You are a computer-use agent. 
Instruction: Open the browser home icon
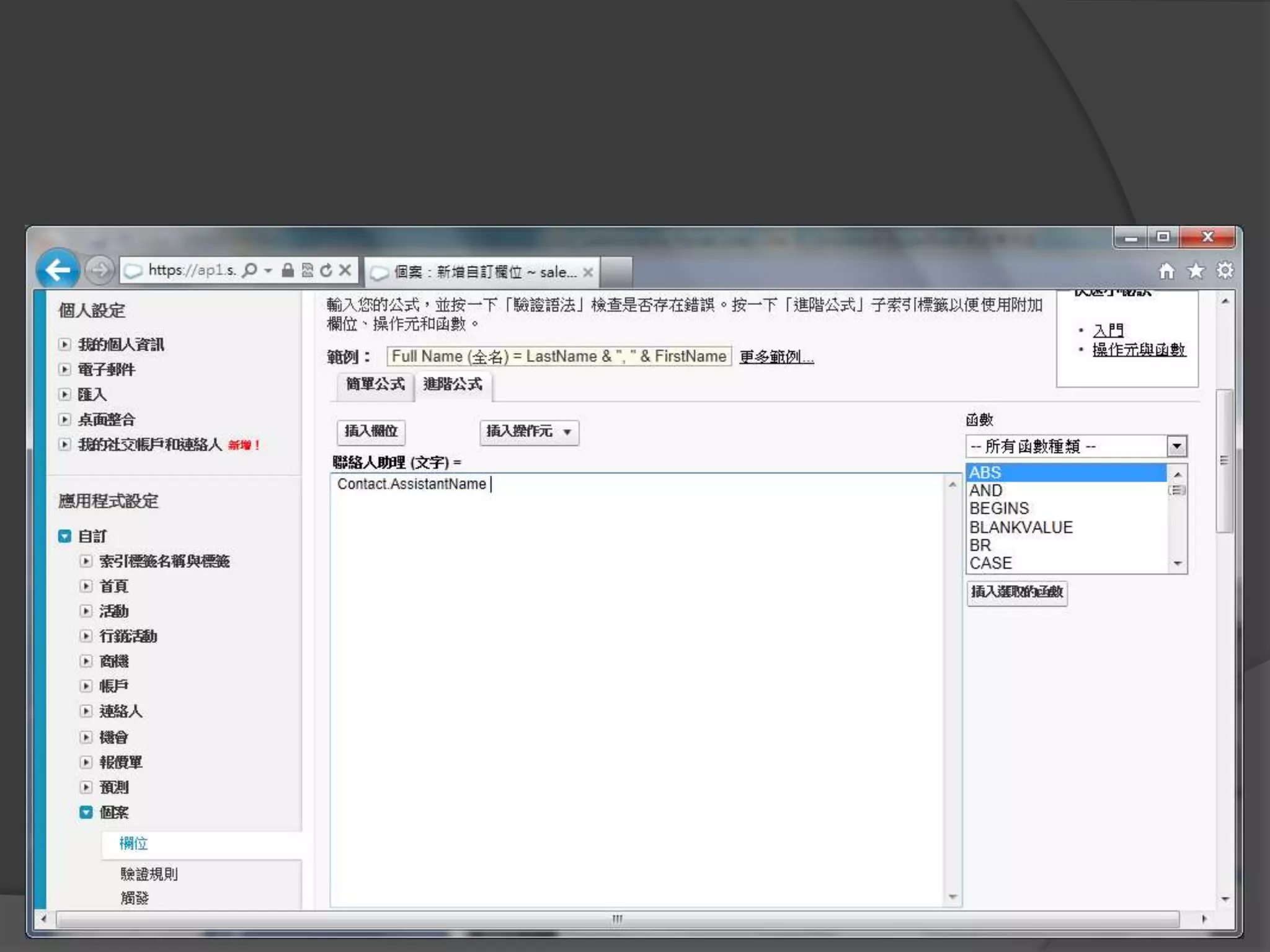(1166, 271)
